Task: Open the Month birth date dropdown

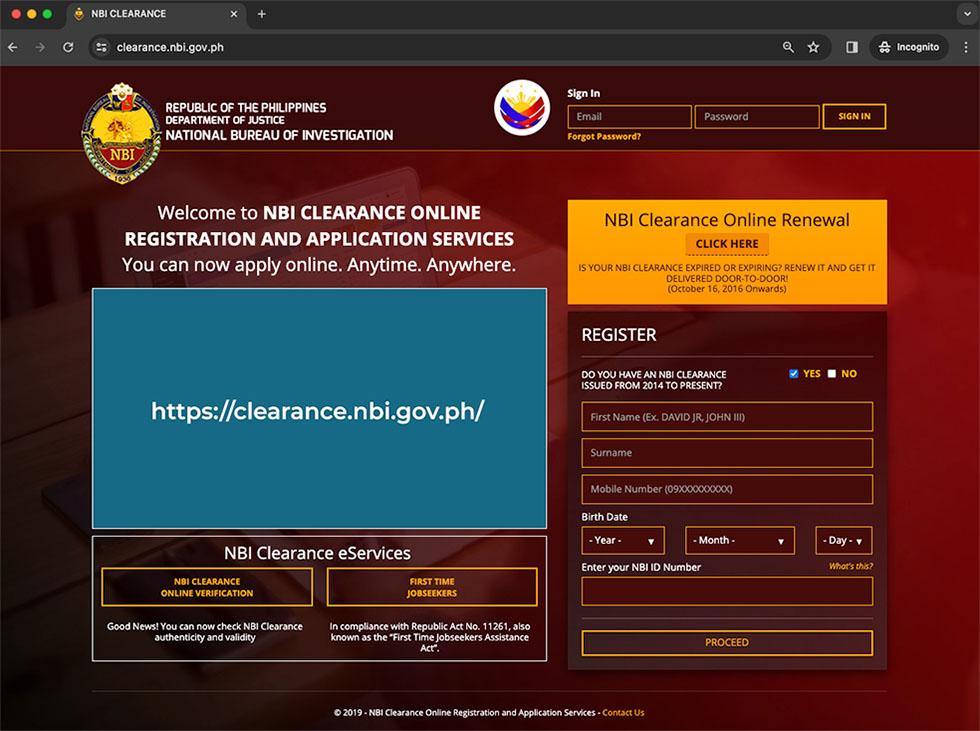Action: (739, 540)
